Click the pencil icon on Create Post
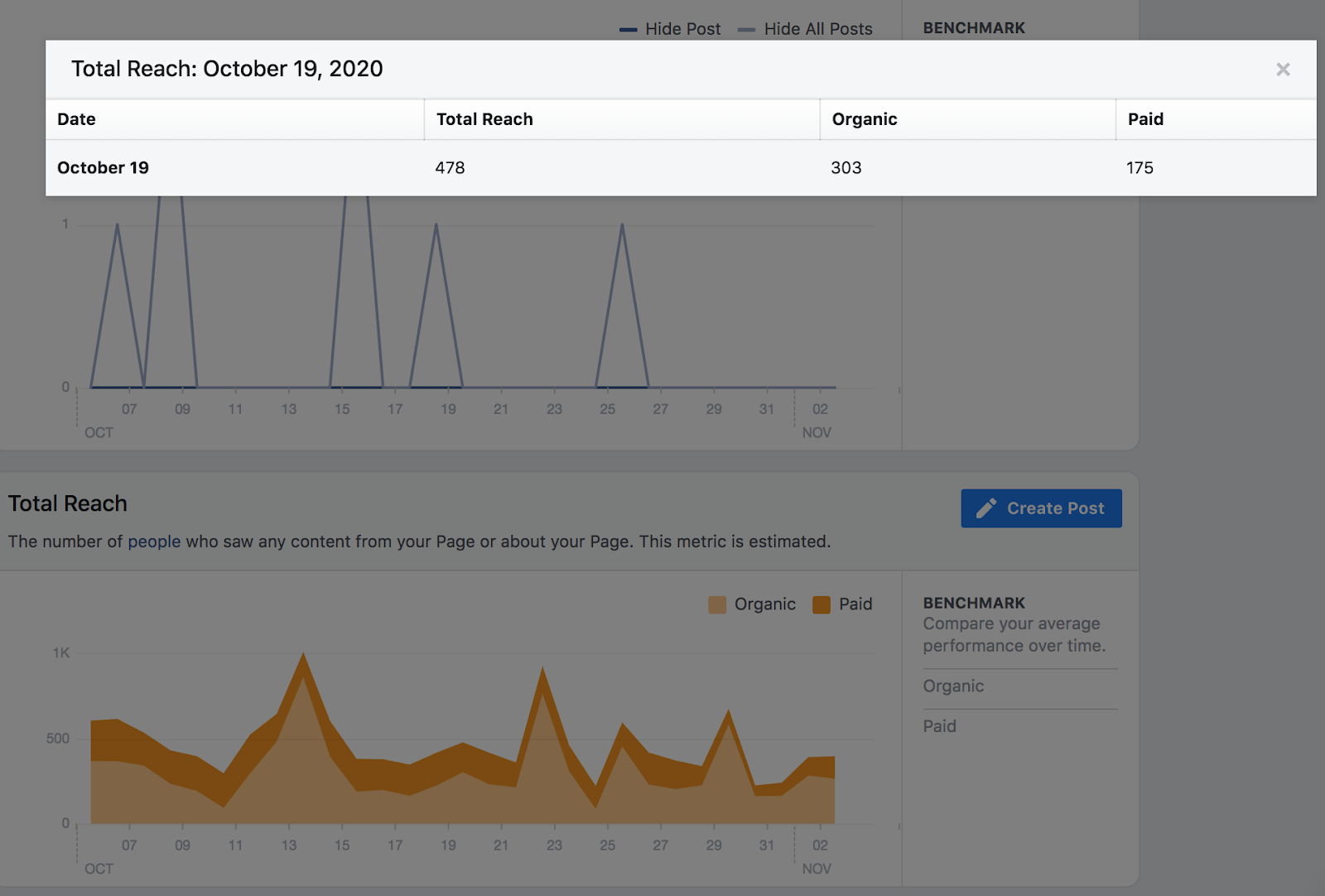This screenshot has width=1325, height=896. click(985, 508)
